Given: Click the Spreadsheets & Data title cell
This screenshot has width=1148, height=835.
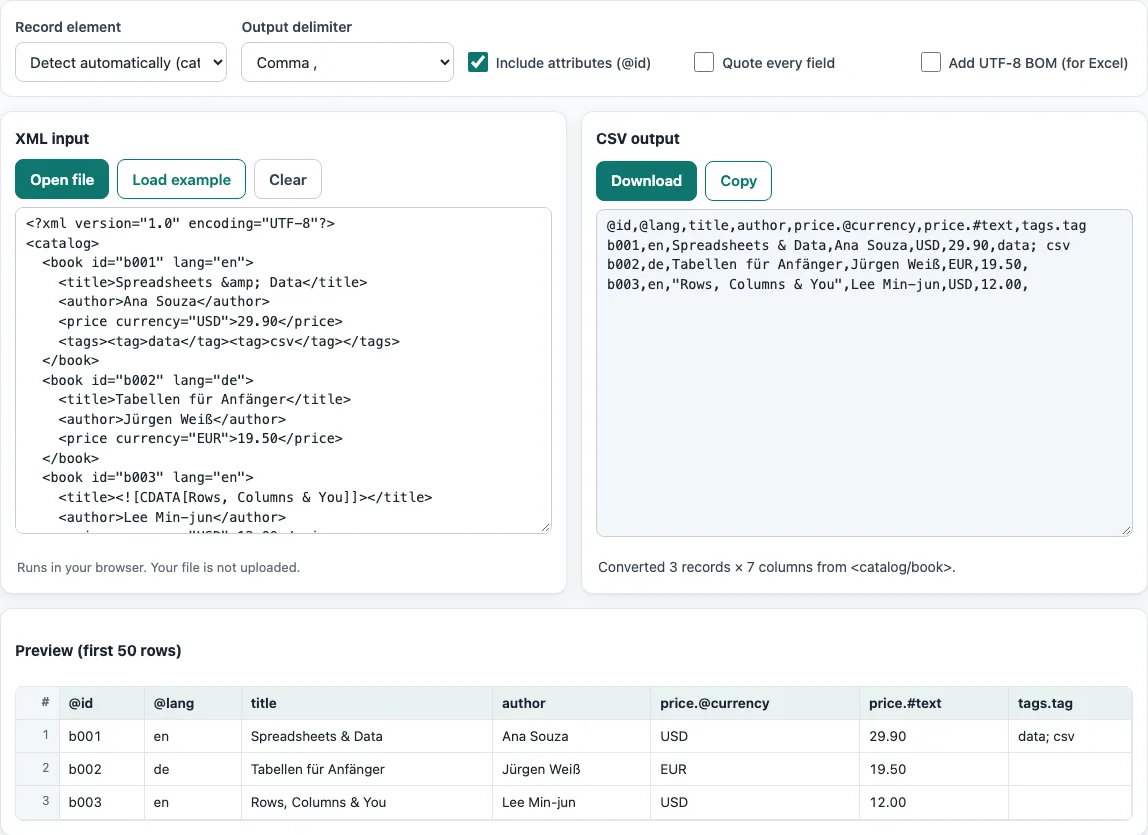Looking at the screenshot, I should (367, 736).
